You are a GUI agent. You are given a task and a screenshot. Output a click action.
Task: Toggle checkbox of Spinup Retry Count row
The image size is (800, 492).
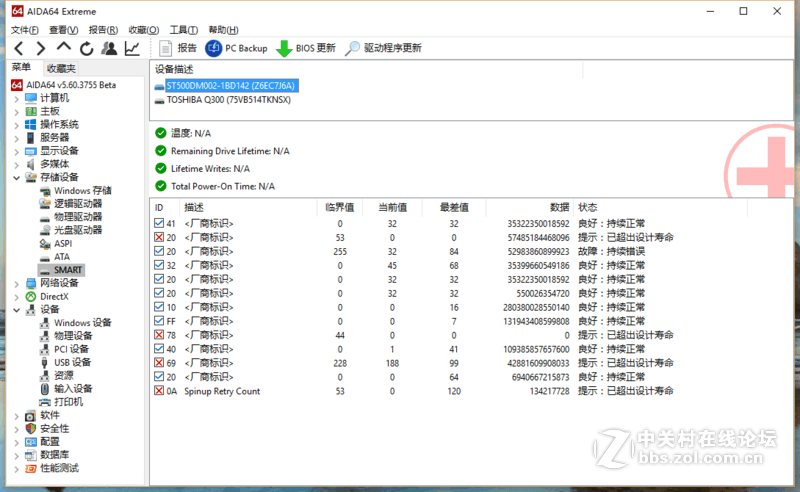click(x=159, y=390)
